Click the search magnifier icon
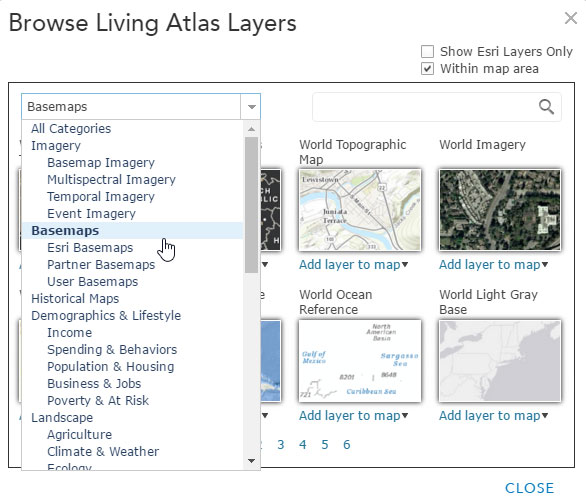Viewport: 586px width, 496px height. coord(546,107)
